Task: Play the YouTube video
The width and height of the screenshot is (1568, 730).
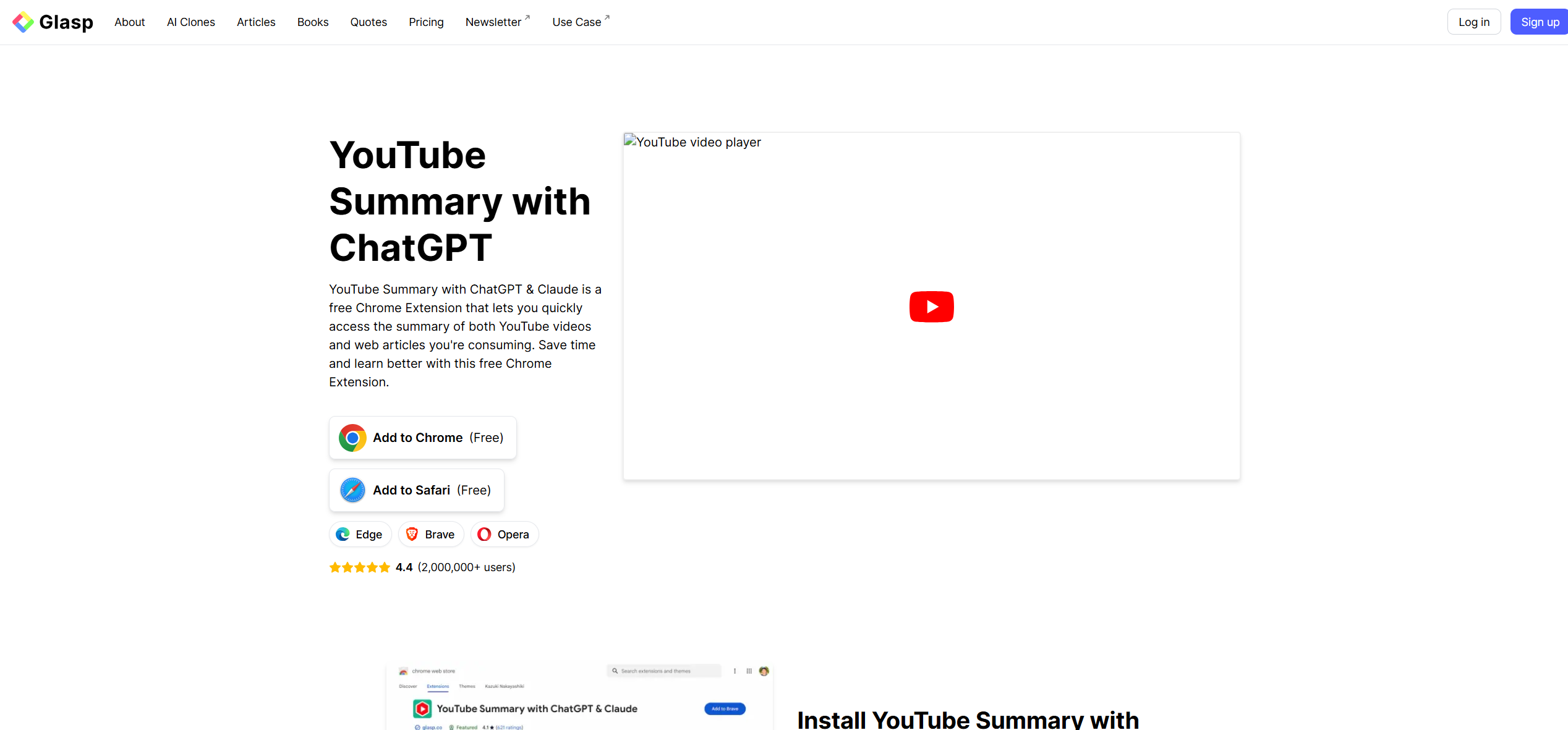Action: tap(932, 307)
